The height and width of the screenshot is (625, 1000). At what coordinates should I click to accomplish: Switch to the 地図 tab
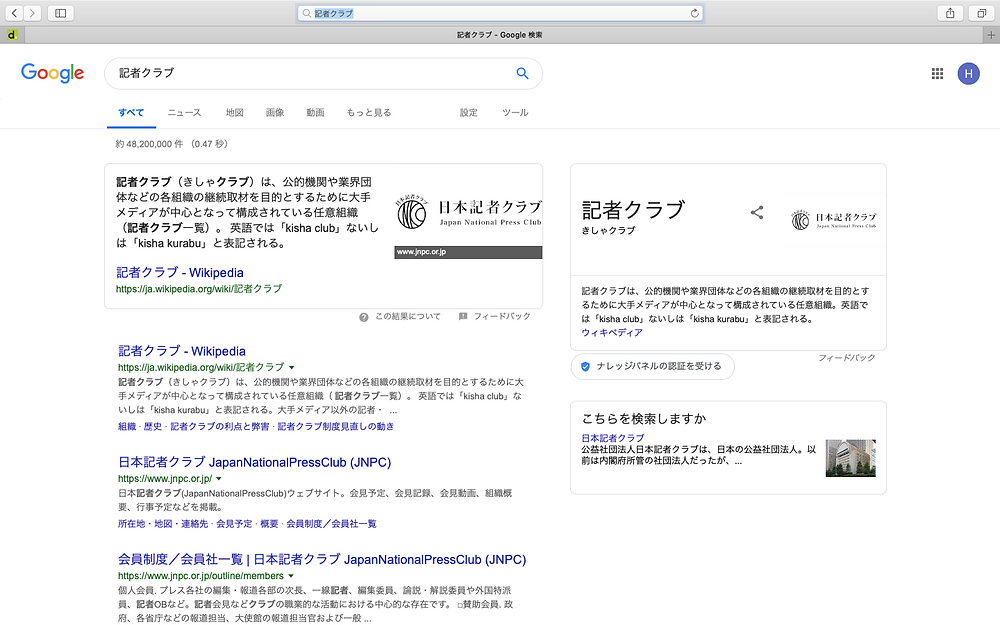point(234,113)
